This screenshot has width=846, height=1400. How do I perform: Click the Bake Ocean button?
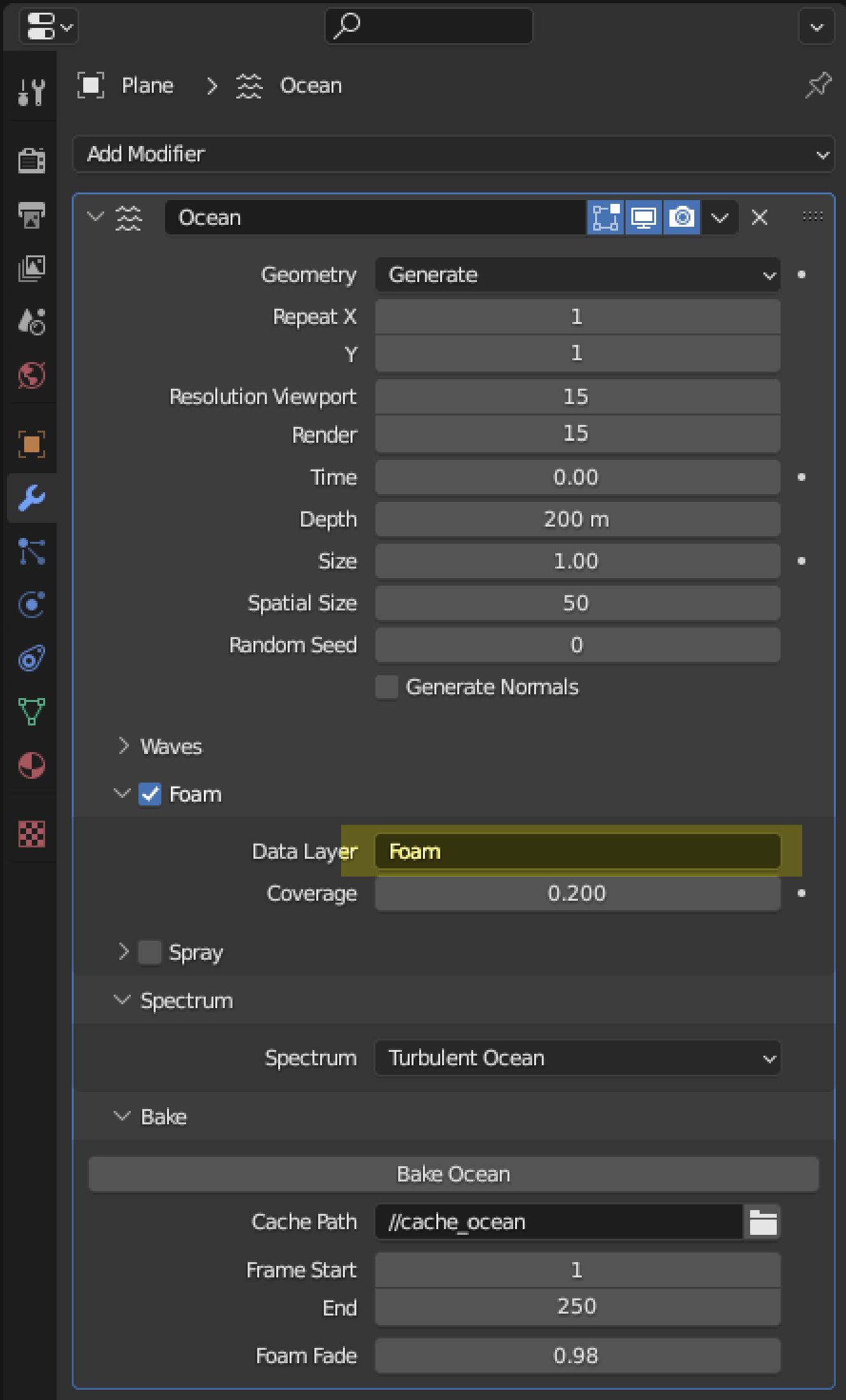pyautogui.click(x=453, y=1174)
